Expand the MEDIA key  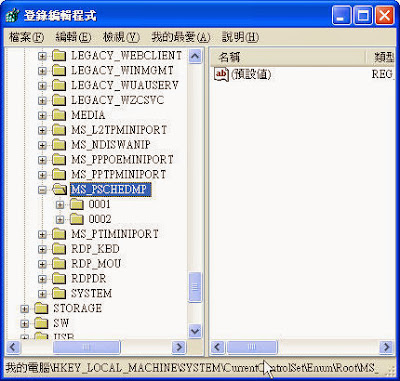coord(42,115)
